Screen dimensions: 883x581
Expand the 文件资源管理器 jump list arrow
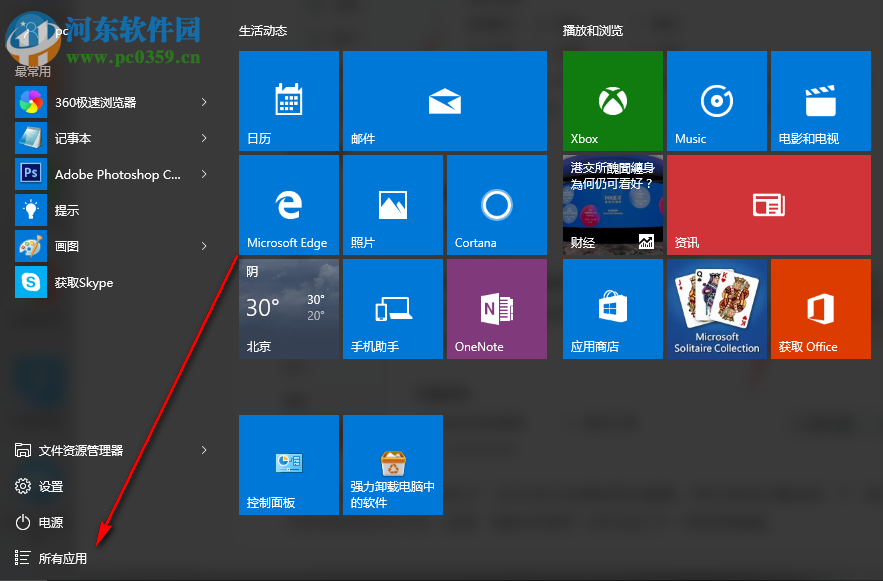coord(204,450)
